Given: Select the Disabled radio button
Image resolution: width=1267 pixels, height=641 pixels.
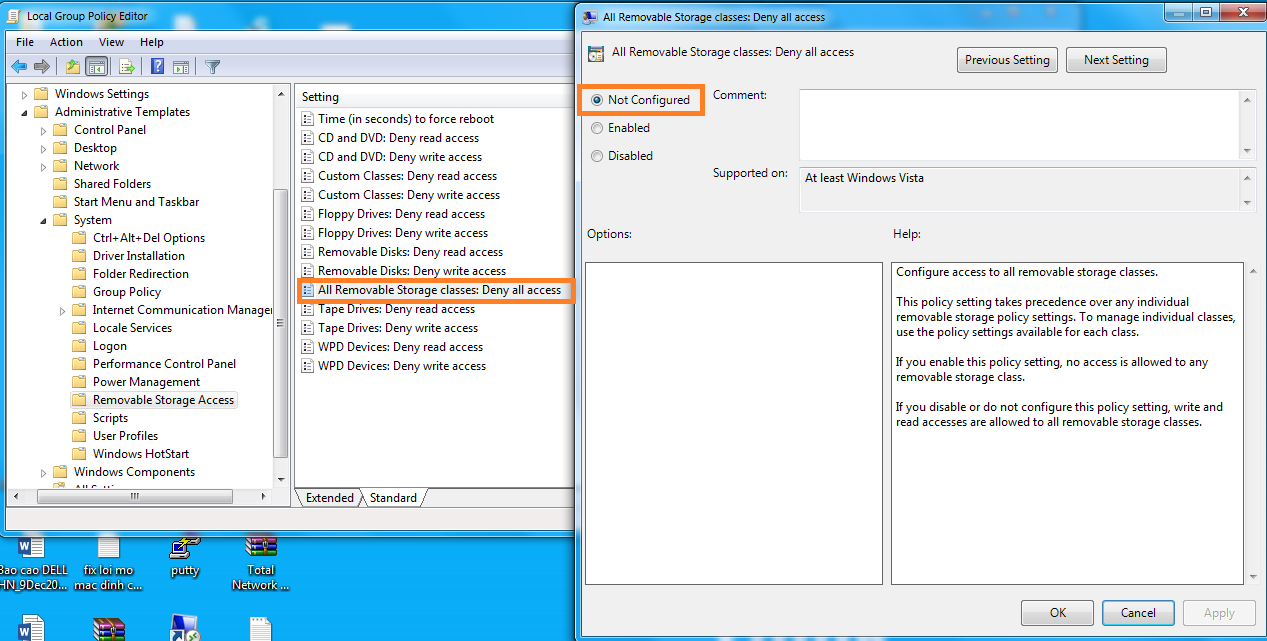Looking at the screenshot, I should [597, 156].
